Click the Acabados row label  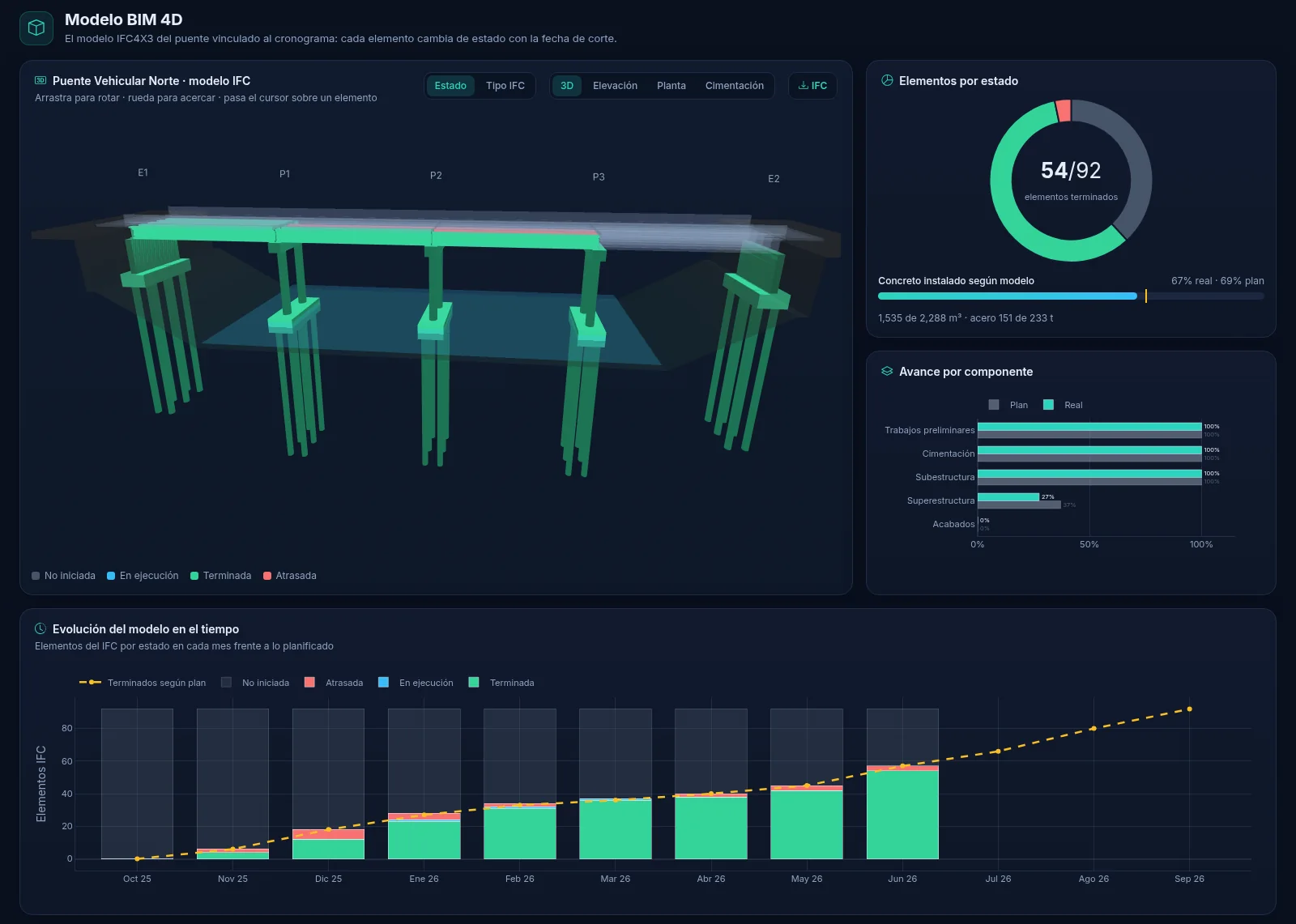[x=953, y=524]
